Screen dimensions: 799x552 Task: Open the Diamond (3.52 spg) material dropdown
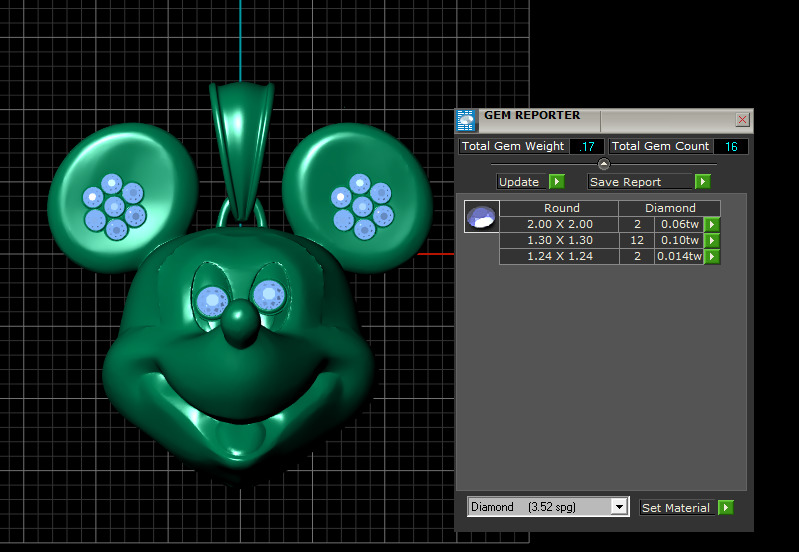pos(619,507)
